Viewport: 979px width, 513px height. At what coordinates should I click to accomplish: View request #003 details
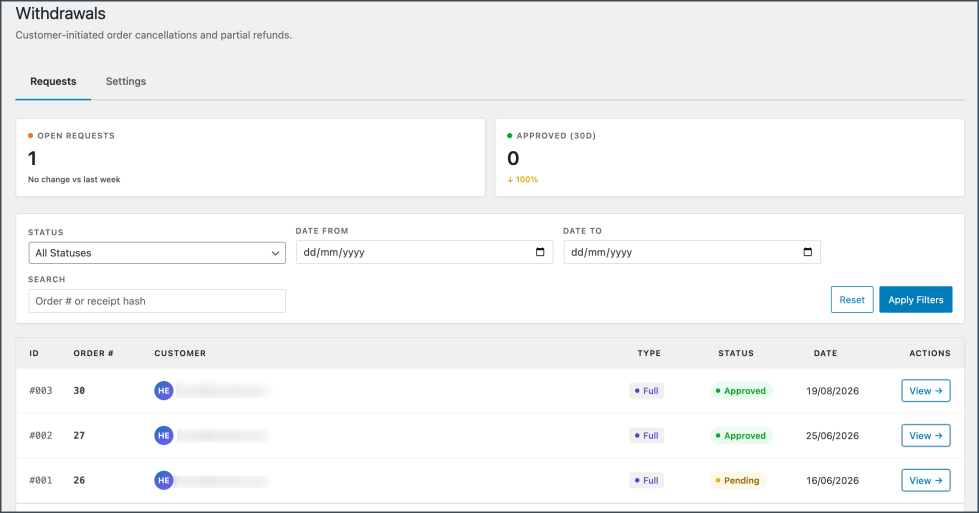(925, 391)
